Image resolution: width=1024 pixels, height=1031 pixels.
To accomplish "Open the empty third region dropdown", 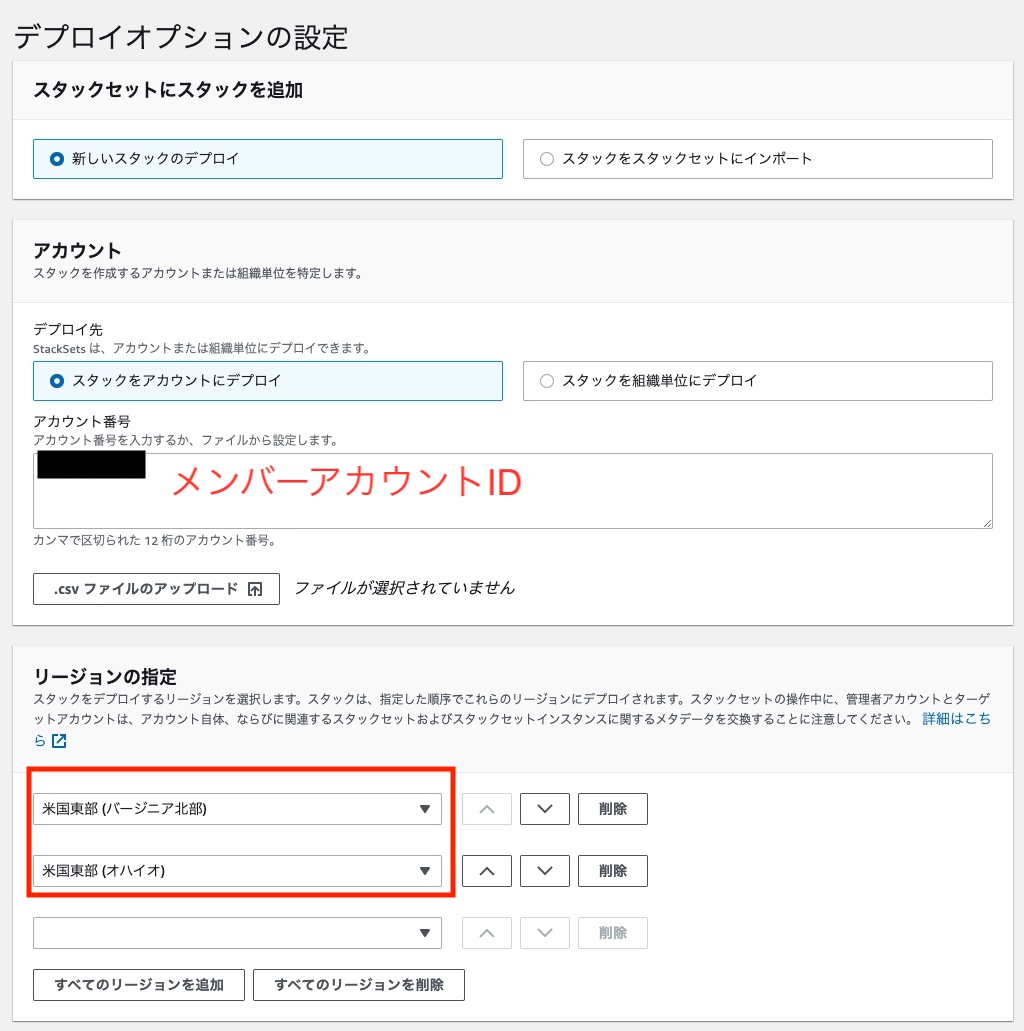I will point(237,932).
